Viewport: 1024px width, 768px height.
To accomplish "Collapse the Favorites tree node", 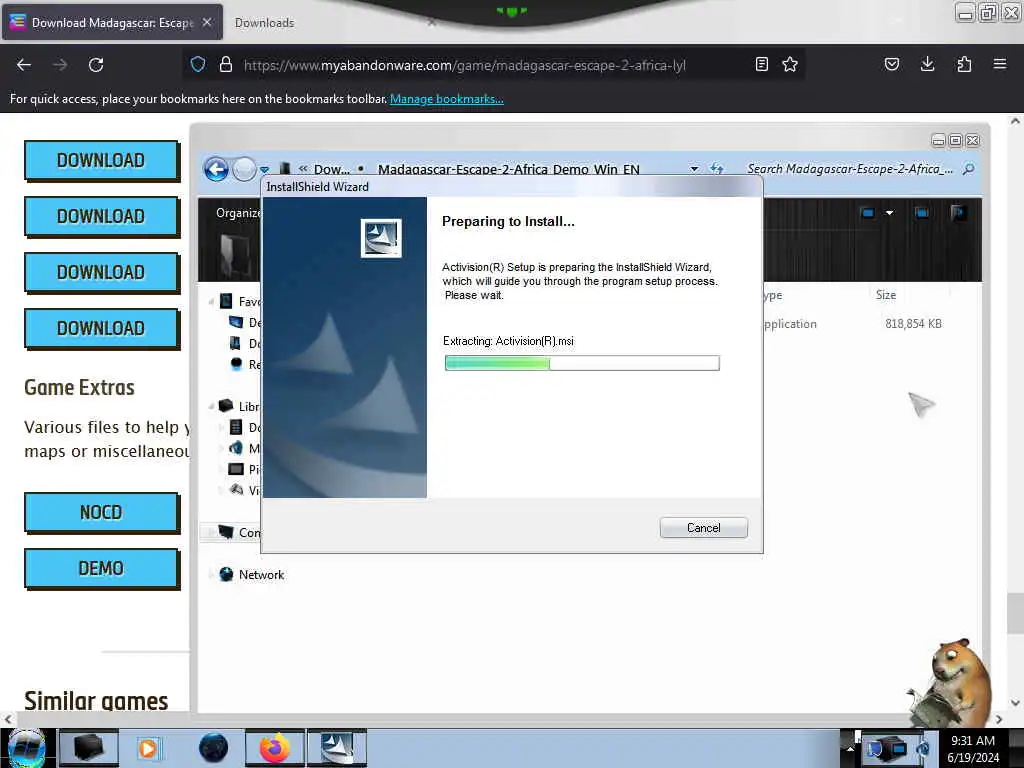I will pos(211,302).
